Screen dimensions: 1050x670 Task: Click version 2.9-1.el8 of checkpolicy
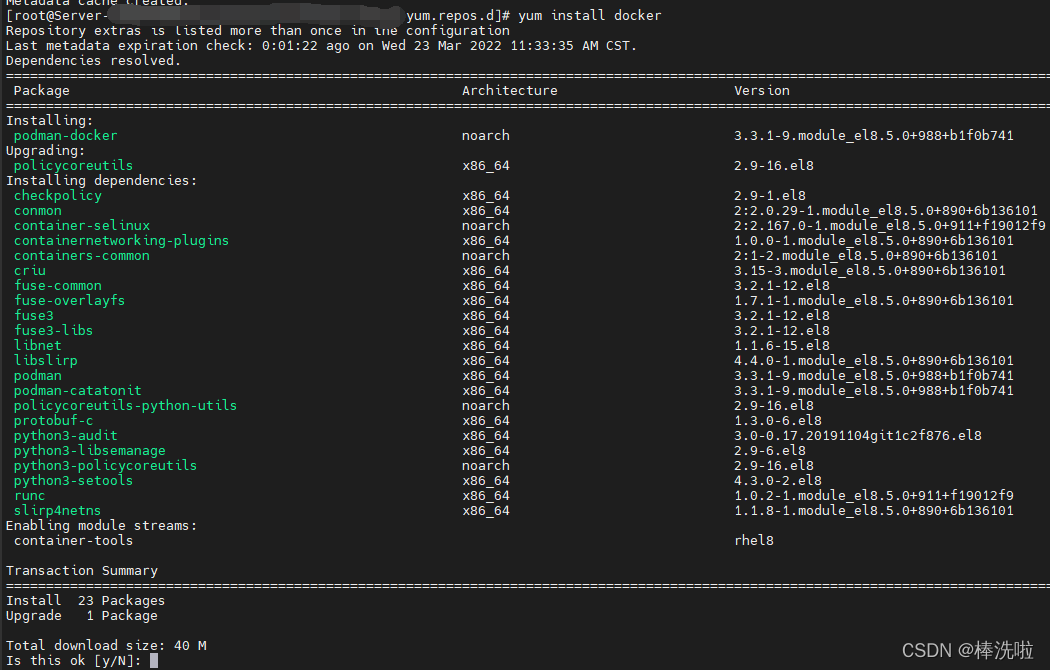(770, 195)
